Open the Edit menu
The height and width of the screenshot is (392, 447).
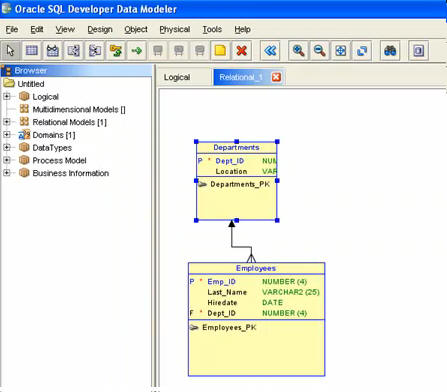[37, 29]
